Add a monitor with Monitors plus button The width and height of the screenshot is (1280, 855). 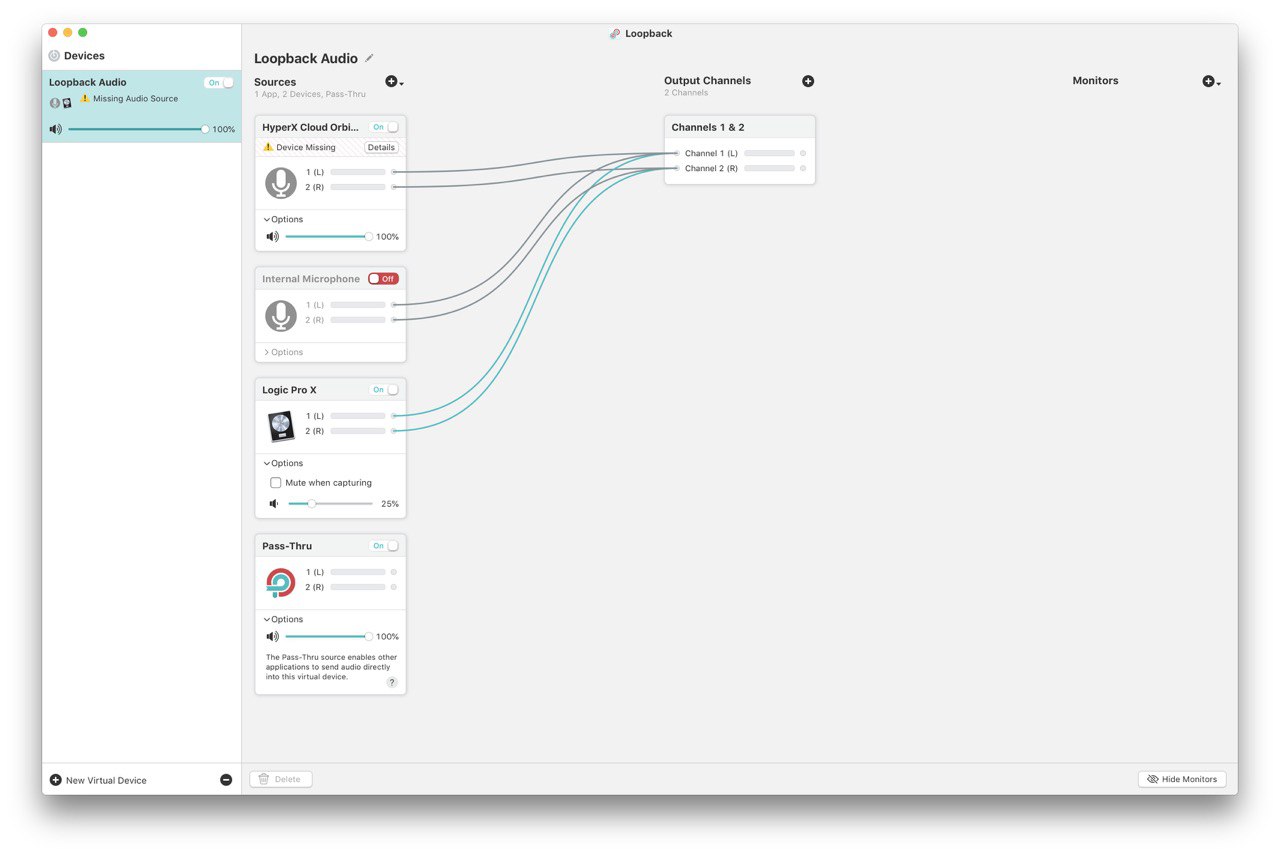tap(1211, 81)
